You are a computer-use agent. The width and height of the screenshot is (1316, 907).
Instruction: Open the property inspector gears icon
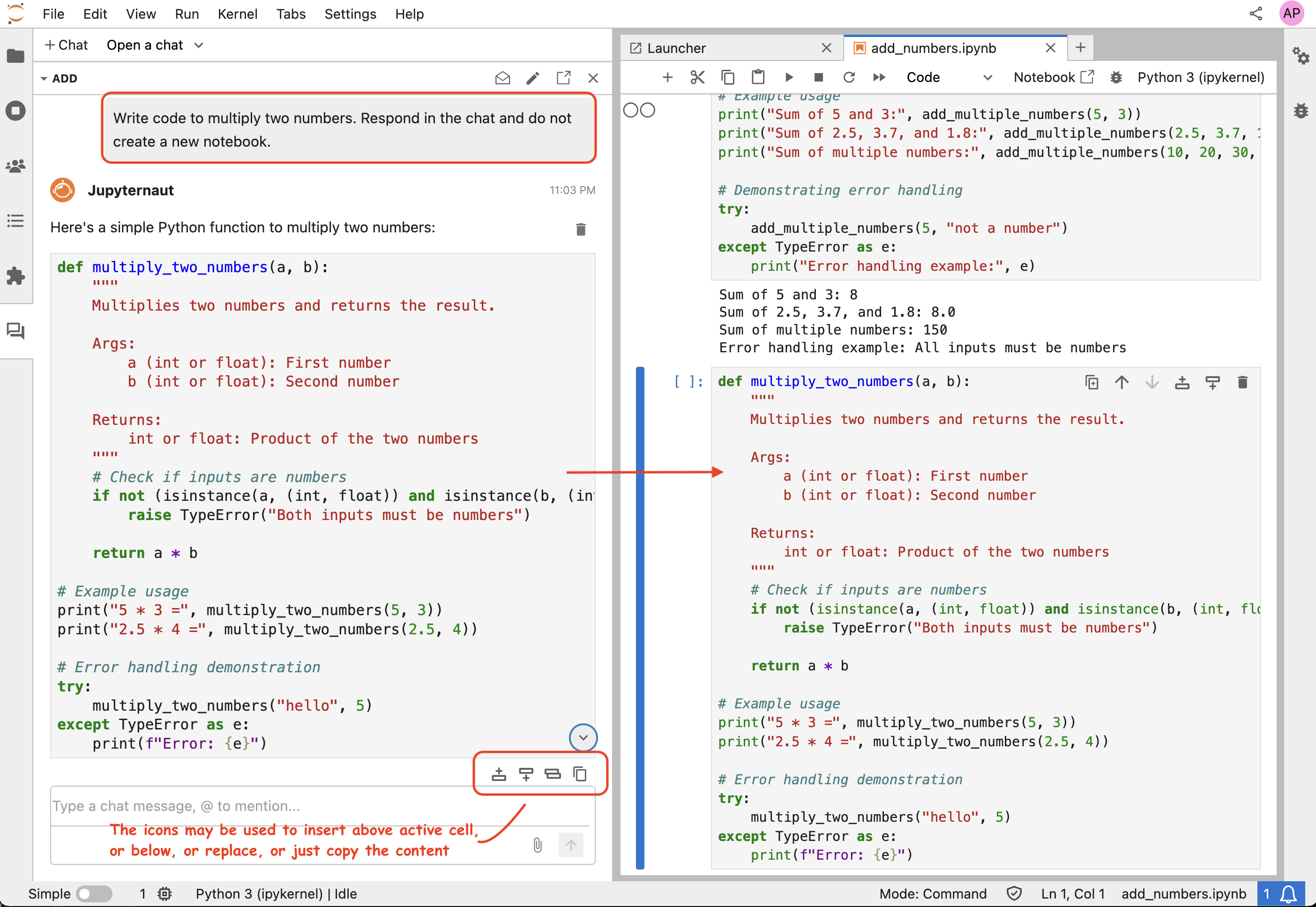(x=1301, y=56)
